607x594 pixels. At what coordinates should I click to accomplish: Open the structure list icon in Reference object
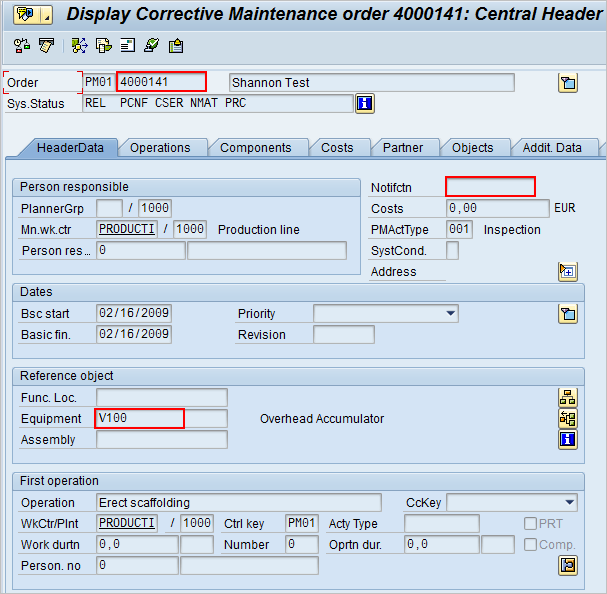568,398
